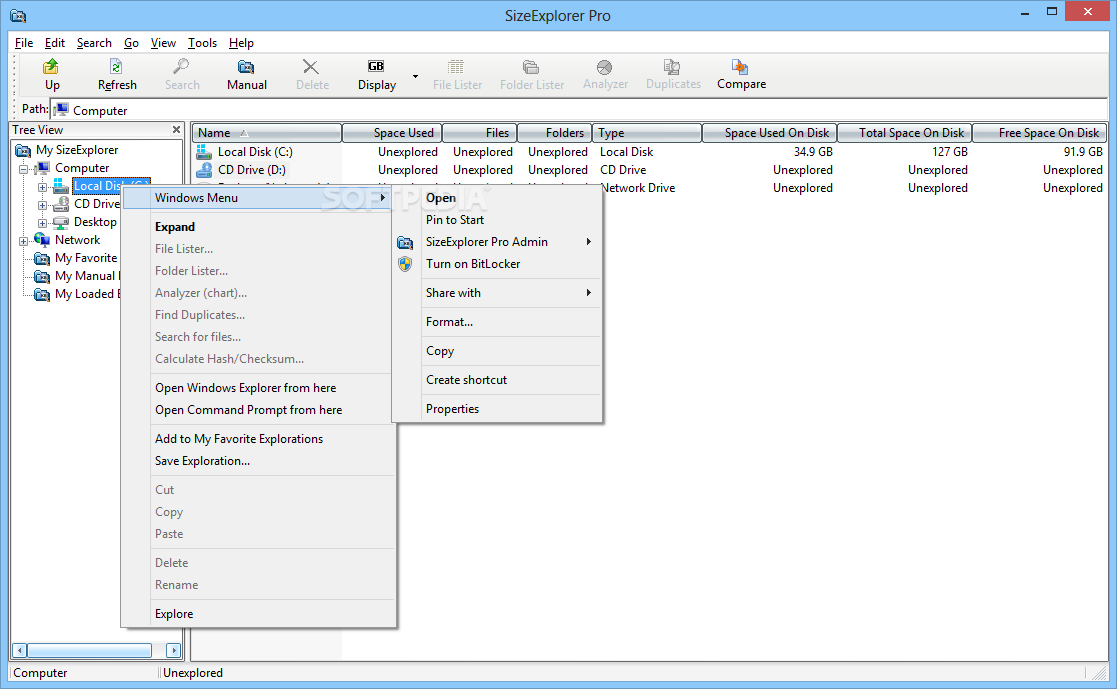This screenshot has height=689, width=1117.
Task: Sort by the Files column header
Action: pos(480,133)
